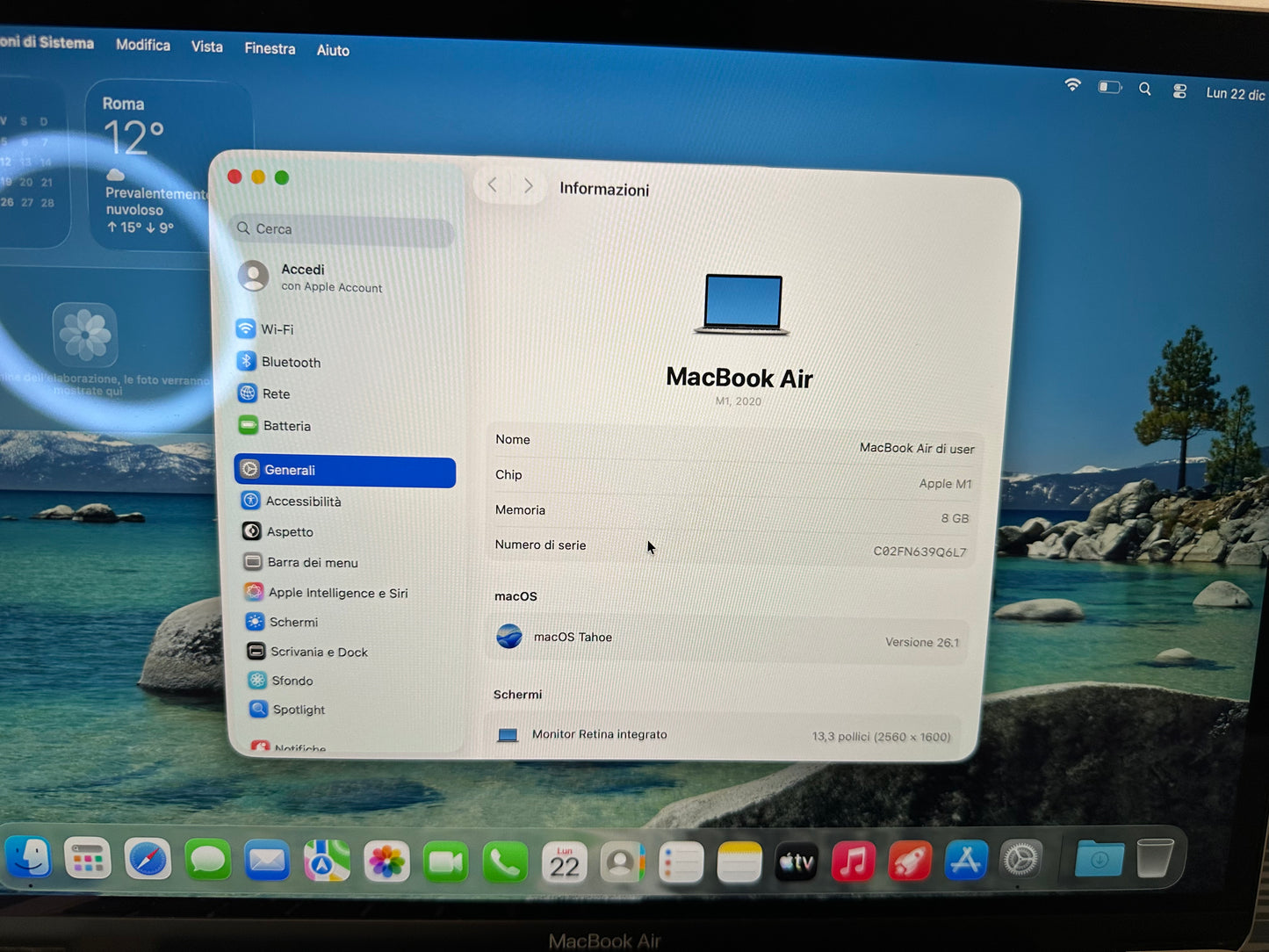Open the Barra dei menu settings

coord(313,562)
